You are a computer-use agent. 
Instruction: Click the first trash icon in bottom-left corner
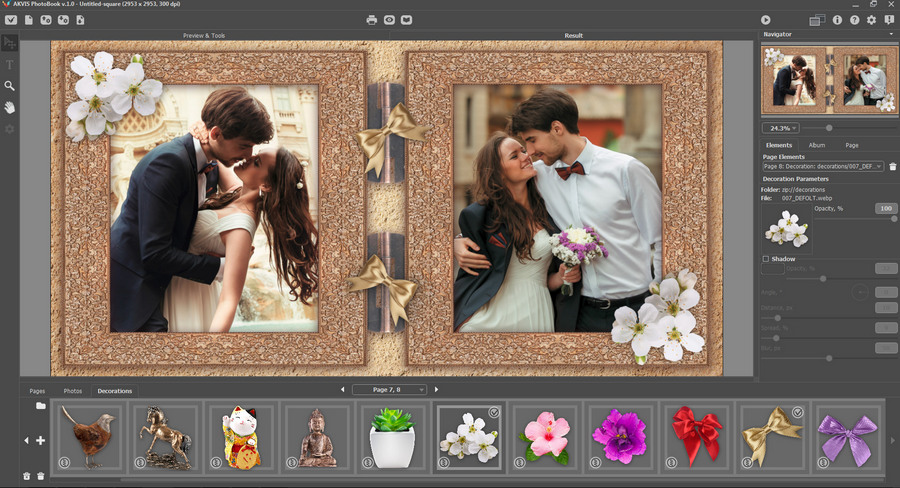point(26,476)
